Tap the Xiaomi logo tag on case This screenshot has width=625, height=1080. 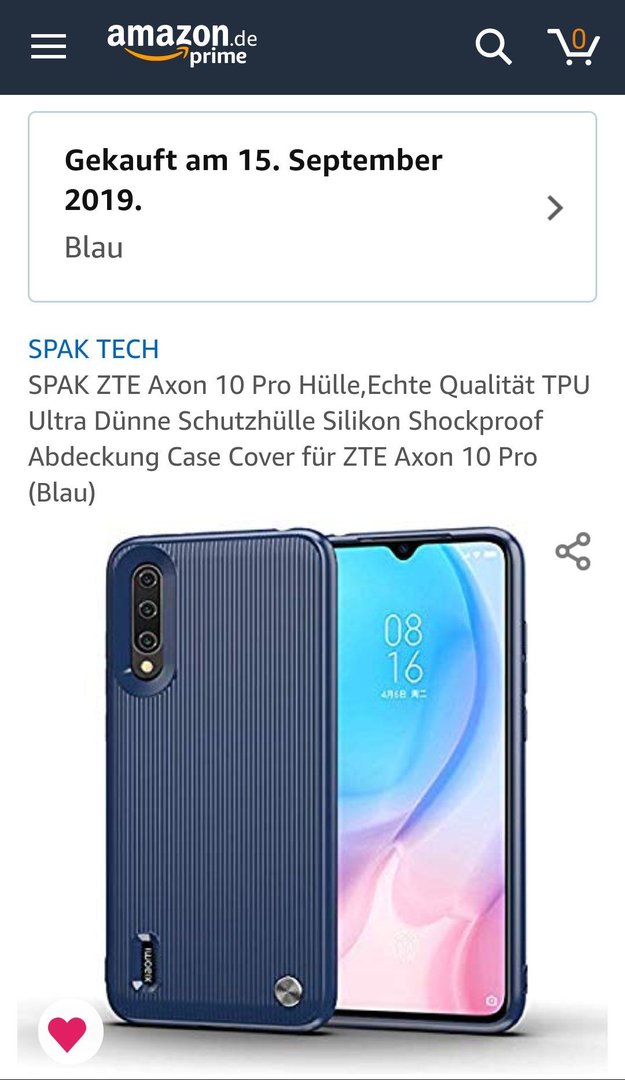click(145, 962)
